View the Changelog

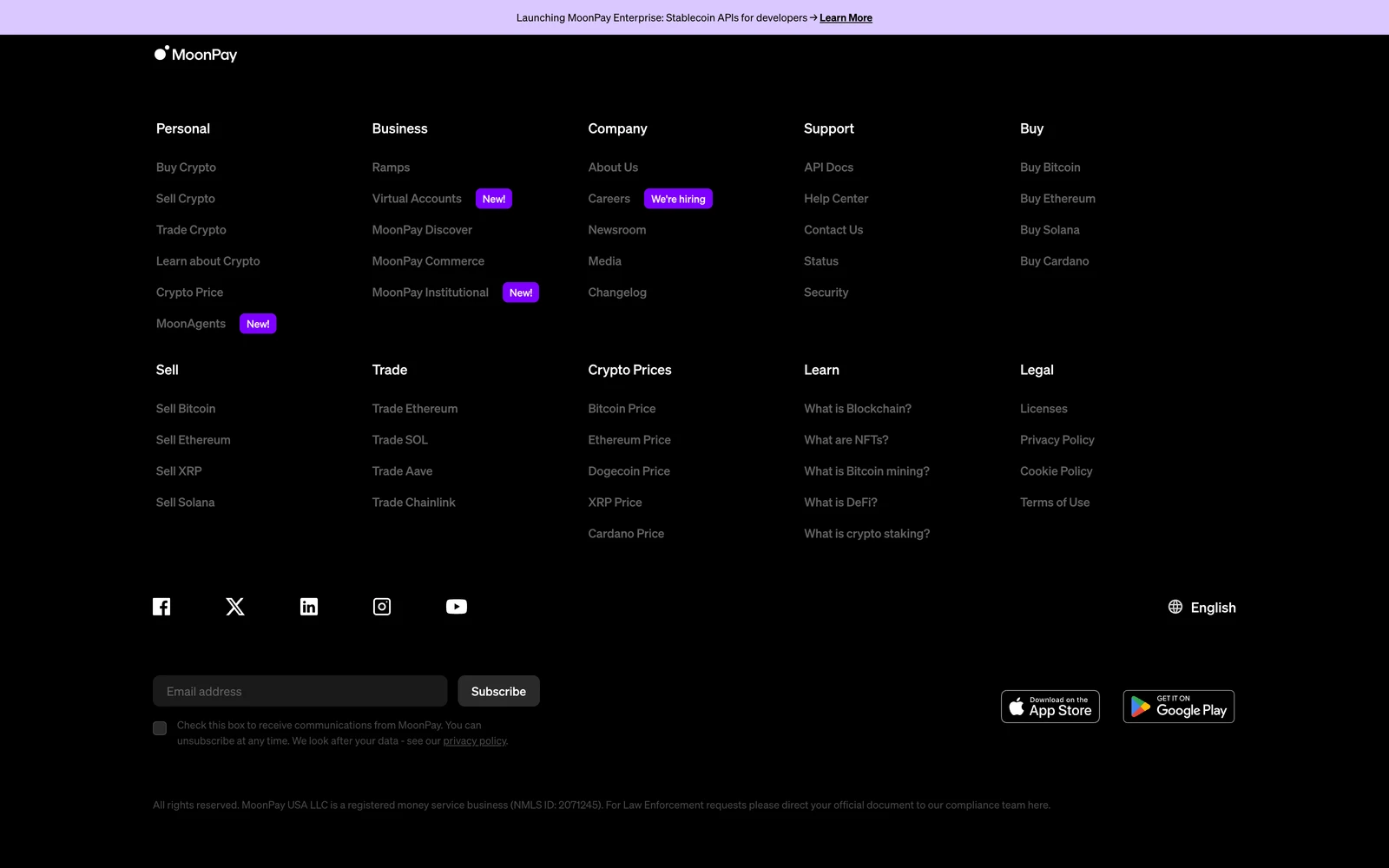(617, 293)
